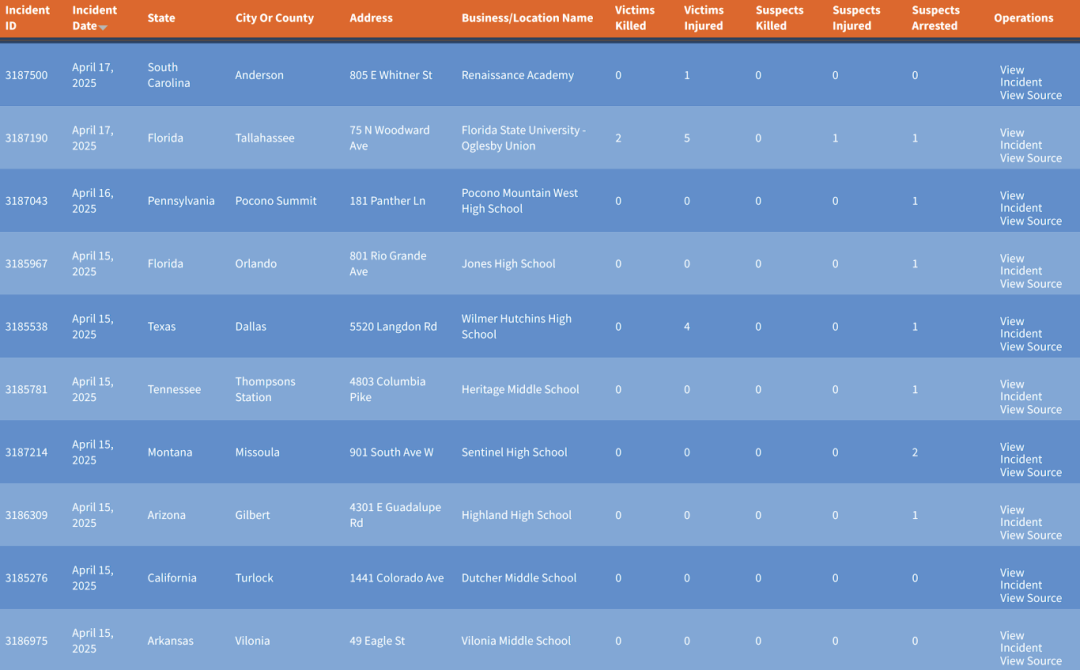This screenshot has width=1080, height=670.
Task: Click the address 4301 E Guadalupe Rd
Action: pos(395,515)
